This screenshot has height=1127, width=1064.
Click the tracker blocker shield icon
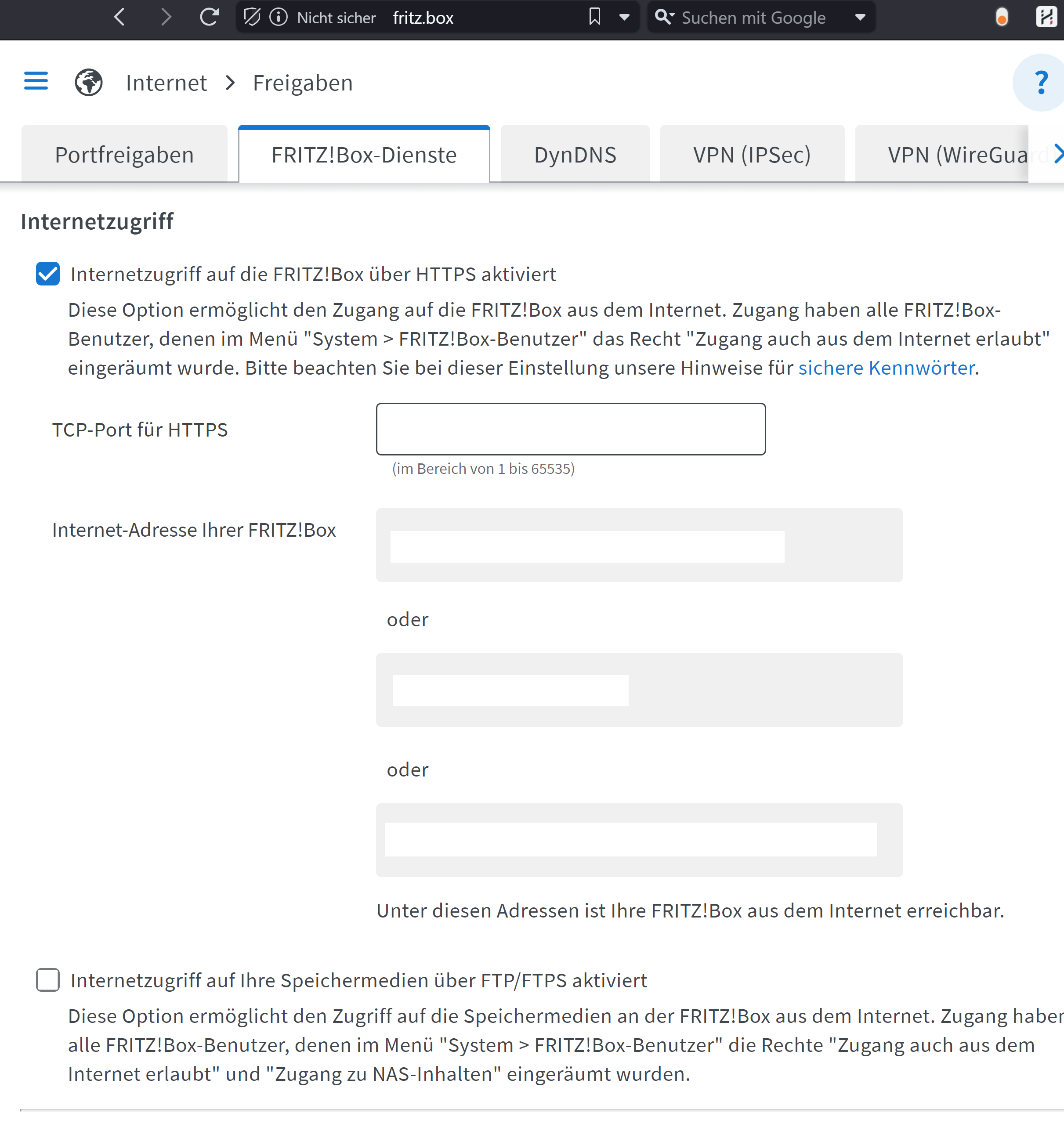pos(252,17)
